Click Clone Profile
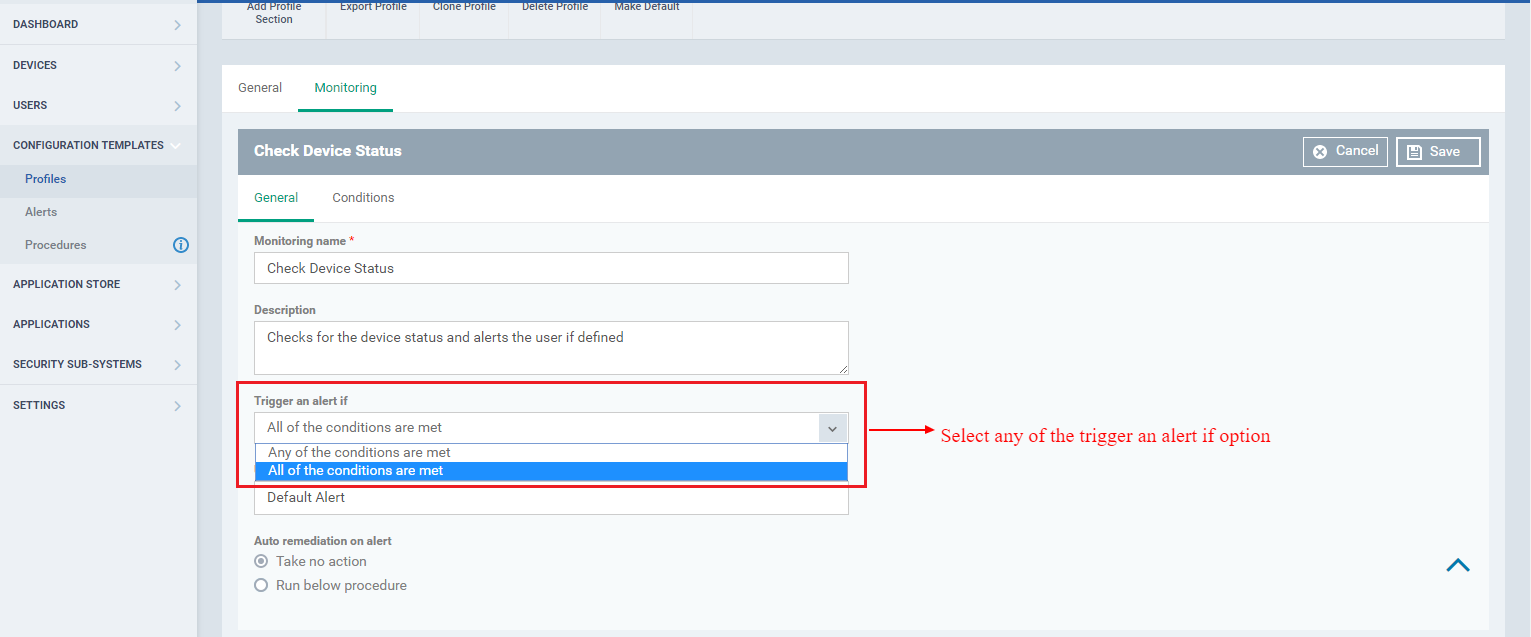 (464, 8)
